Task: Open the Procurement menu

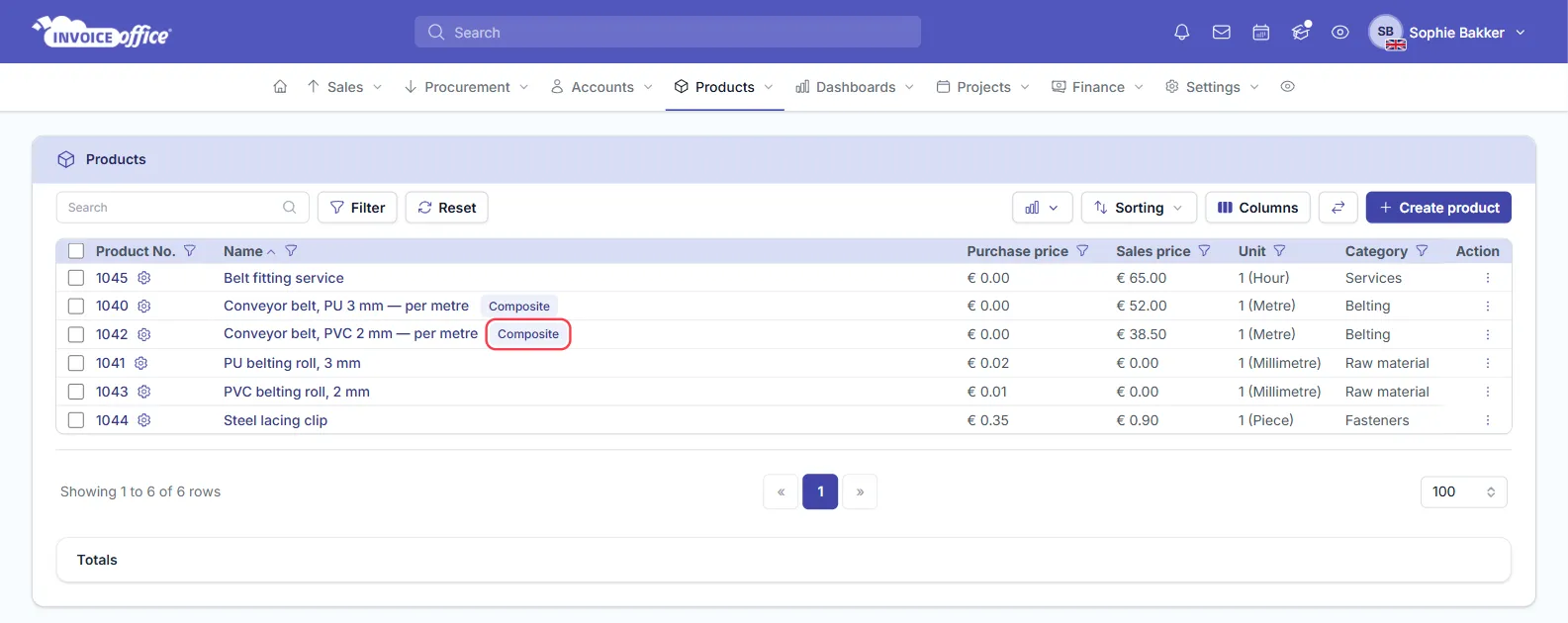Action: pos(466,87)
